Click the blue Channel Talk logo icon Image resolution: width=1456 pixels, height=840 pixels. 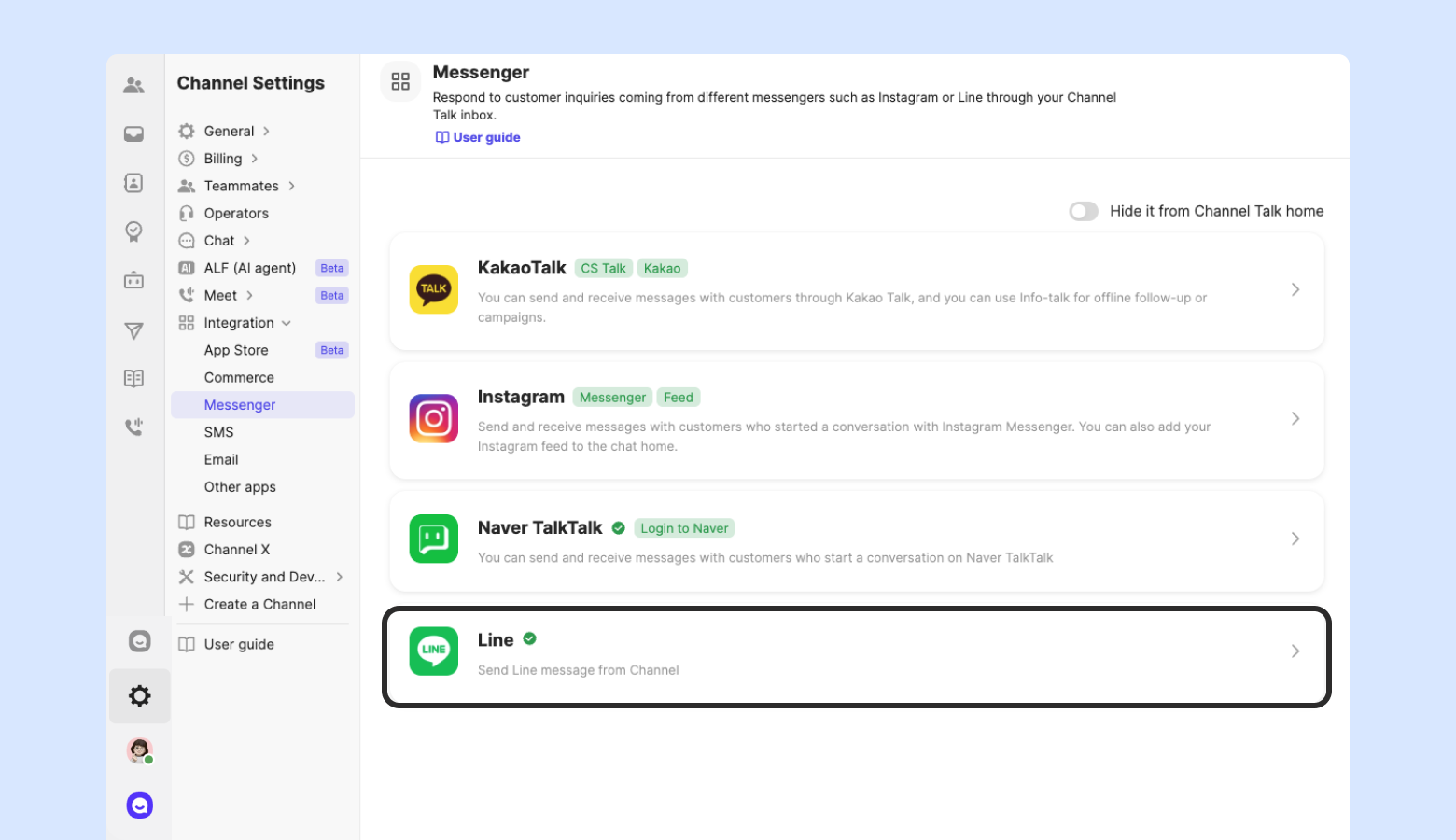140,805
